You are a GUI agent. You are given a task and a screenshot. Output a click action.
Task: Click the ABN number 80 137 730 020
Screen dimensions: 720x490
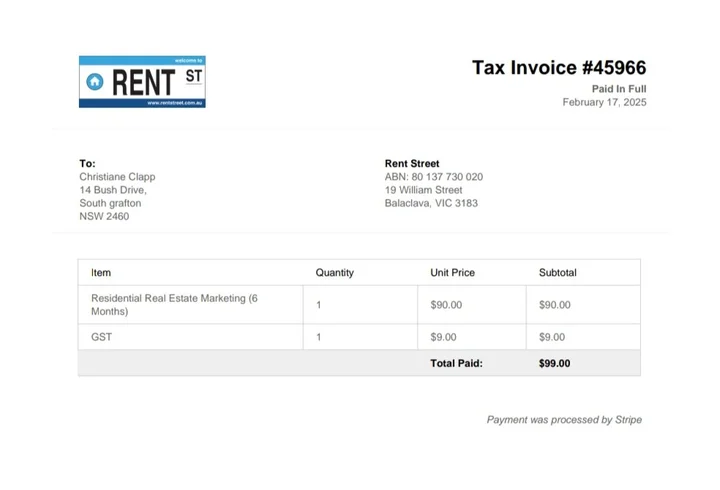pos(434,177)
